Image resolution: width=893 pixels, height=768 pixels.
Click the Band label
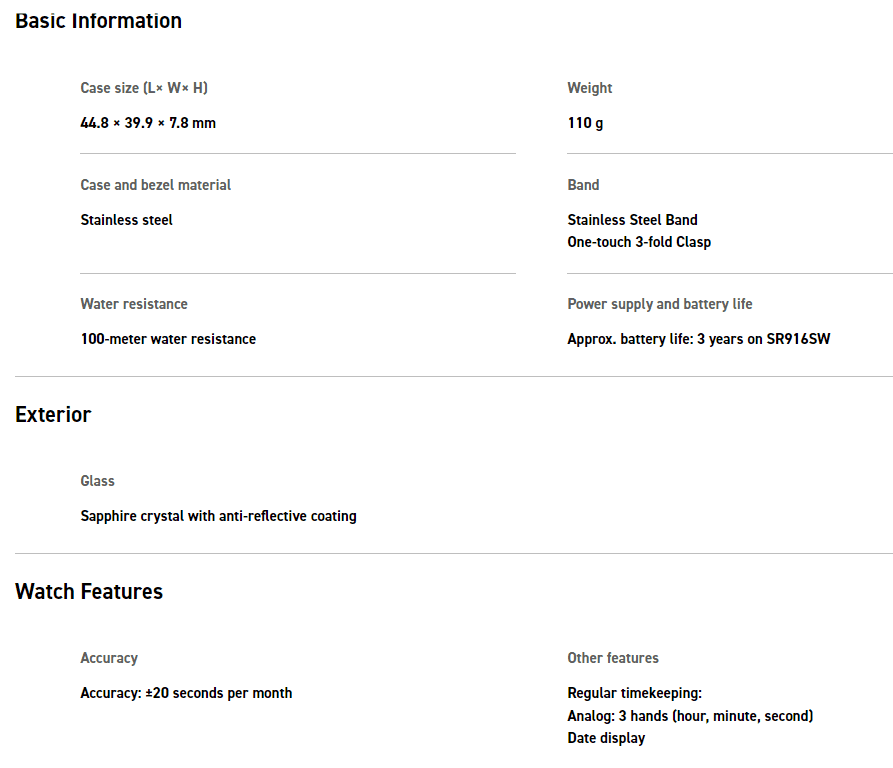tap(583, 185)
